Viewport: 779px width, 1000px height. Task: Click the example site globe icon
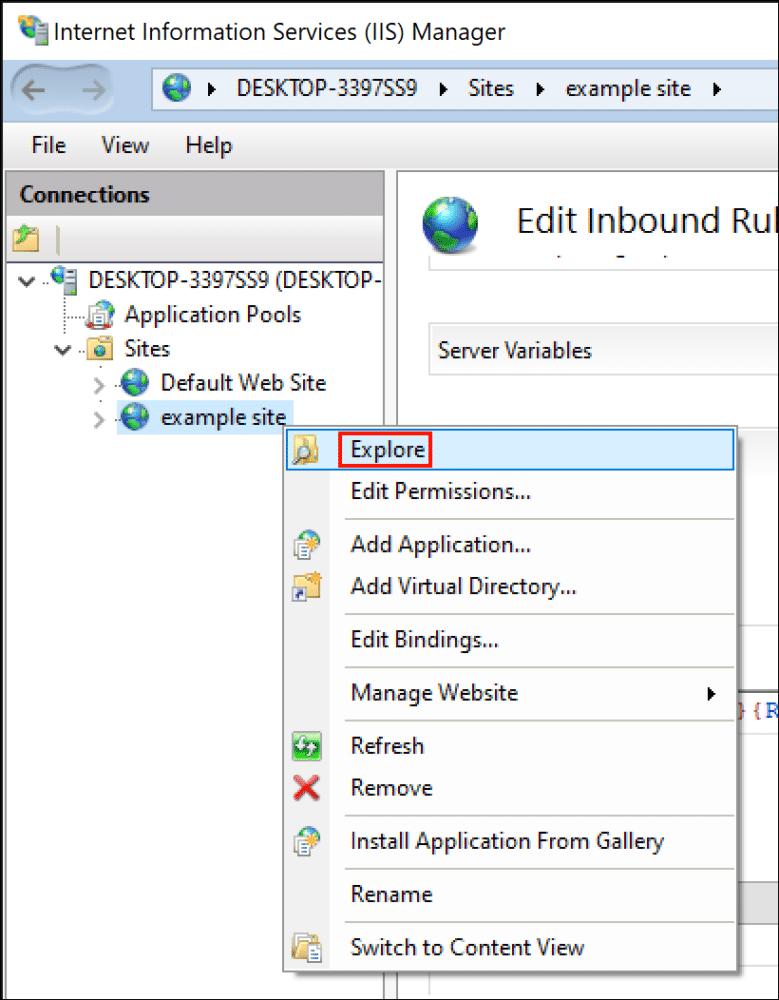135,417
